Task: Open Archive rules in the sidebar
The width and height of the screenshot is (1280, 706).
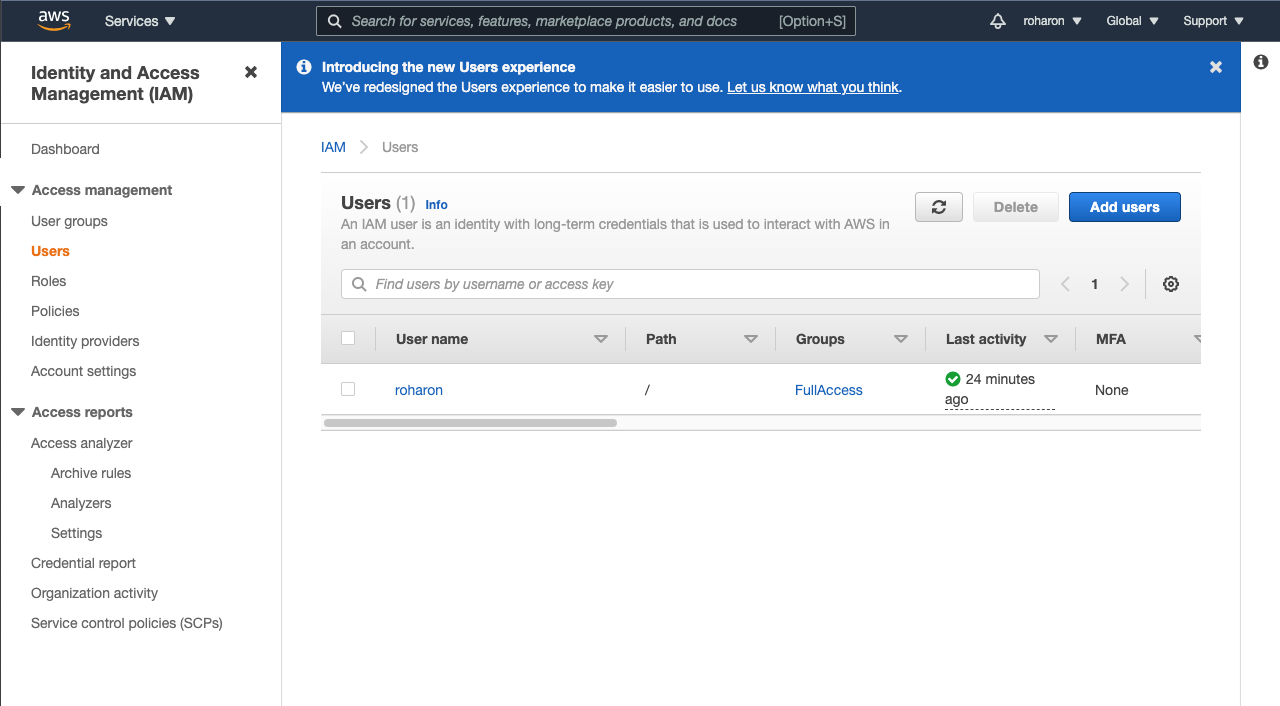Action: point(91,473)
